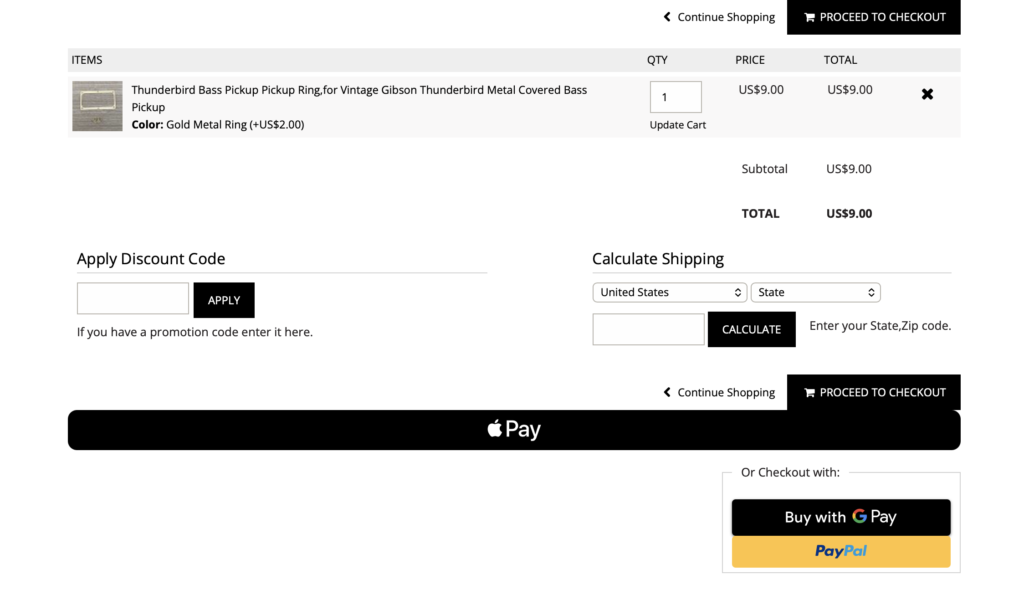Expand the State dropdown

pyautogui.click(x=815, y=292)
